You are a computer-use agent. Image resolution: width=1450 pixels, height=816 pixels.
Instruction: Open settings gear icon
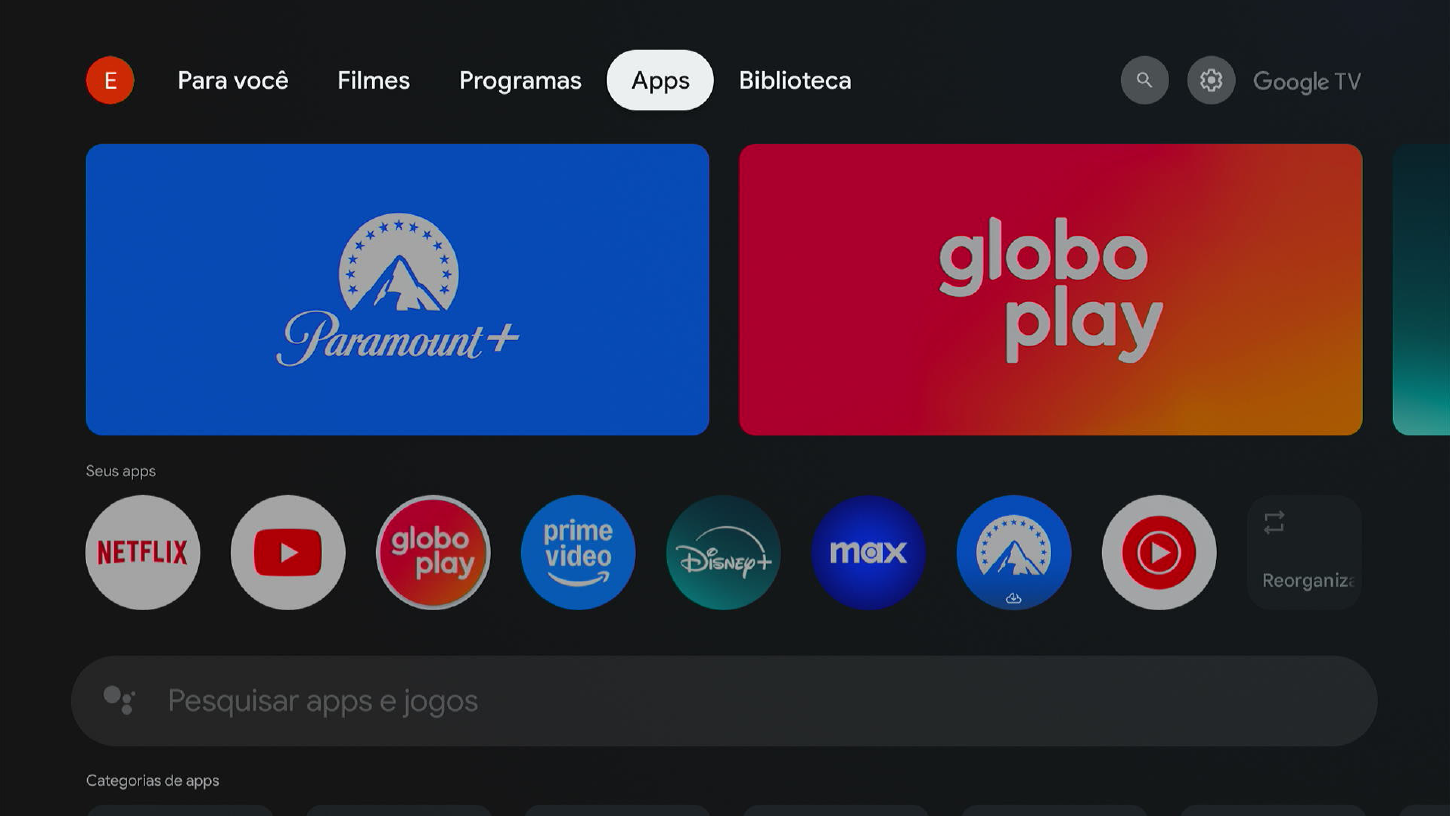pos(1211,80)
